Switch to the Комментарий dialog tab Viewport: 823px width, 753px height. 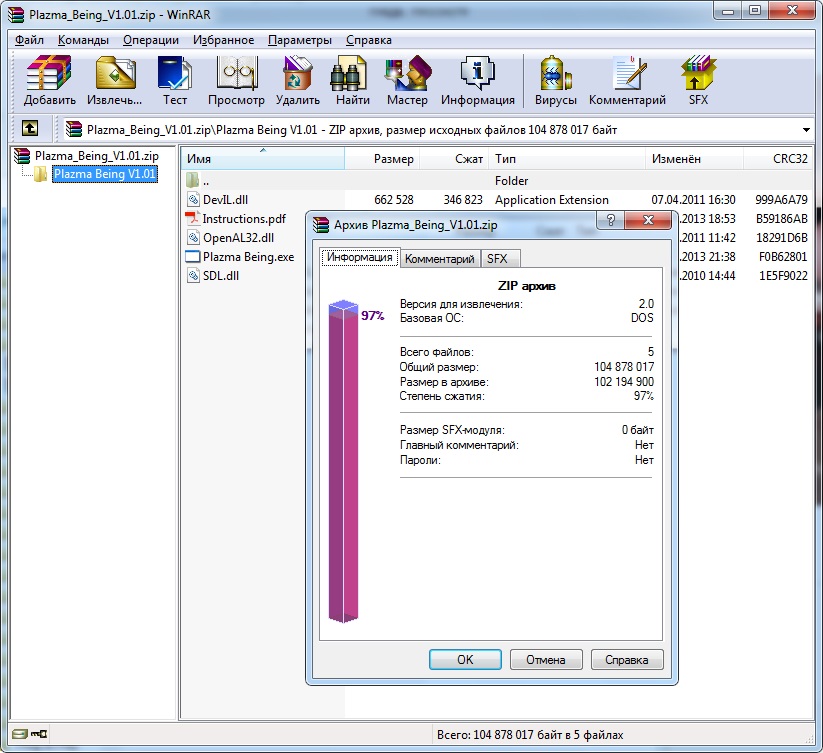point(439,258)
